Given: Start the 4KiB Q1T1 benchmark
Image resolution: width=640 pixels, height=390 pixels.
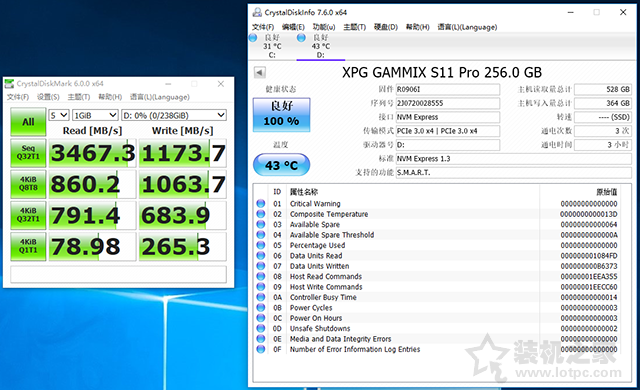Looking at the screenshot, I should click(x=28, y=246).
